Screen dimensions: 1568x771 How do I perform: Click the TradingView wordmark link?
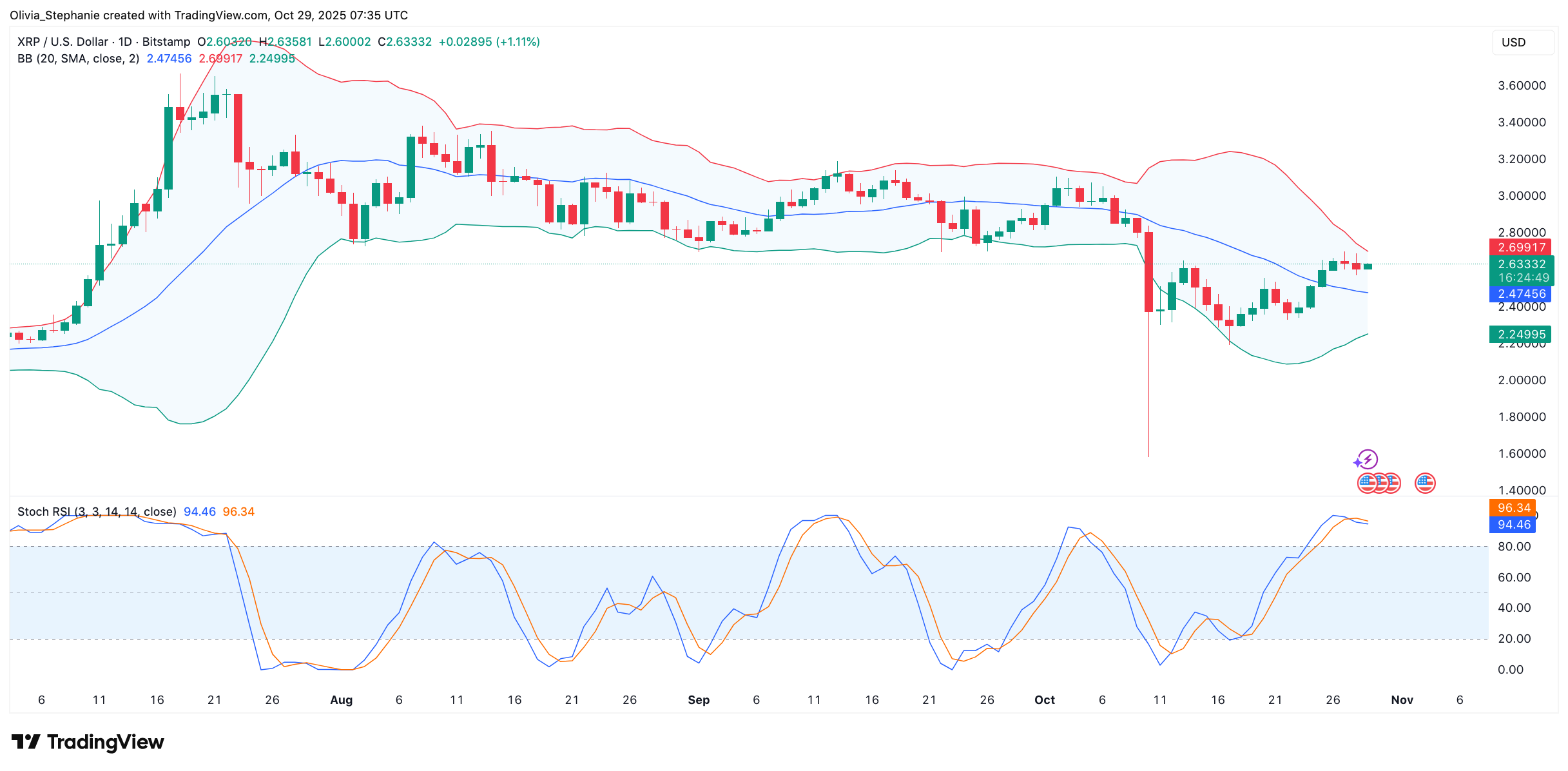[x=105, y=742]
